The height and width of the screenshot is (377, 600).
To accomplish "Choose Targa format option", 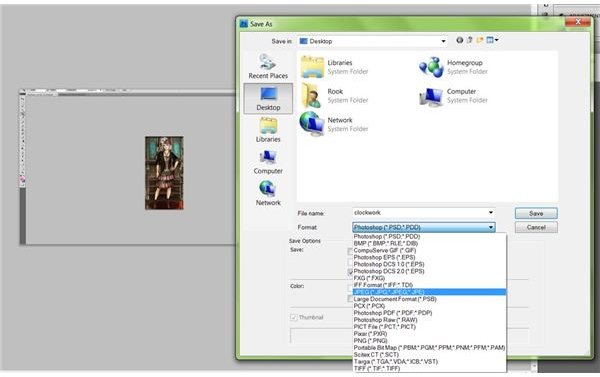I will [429, 361].
